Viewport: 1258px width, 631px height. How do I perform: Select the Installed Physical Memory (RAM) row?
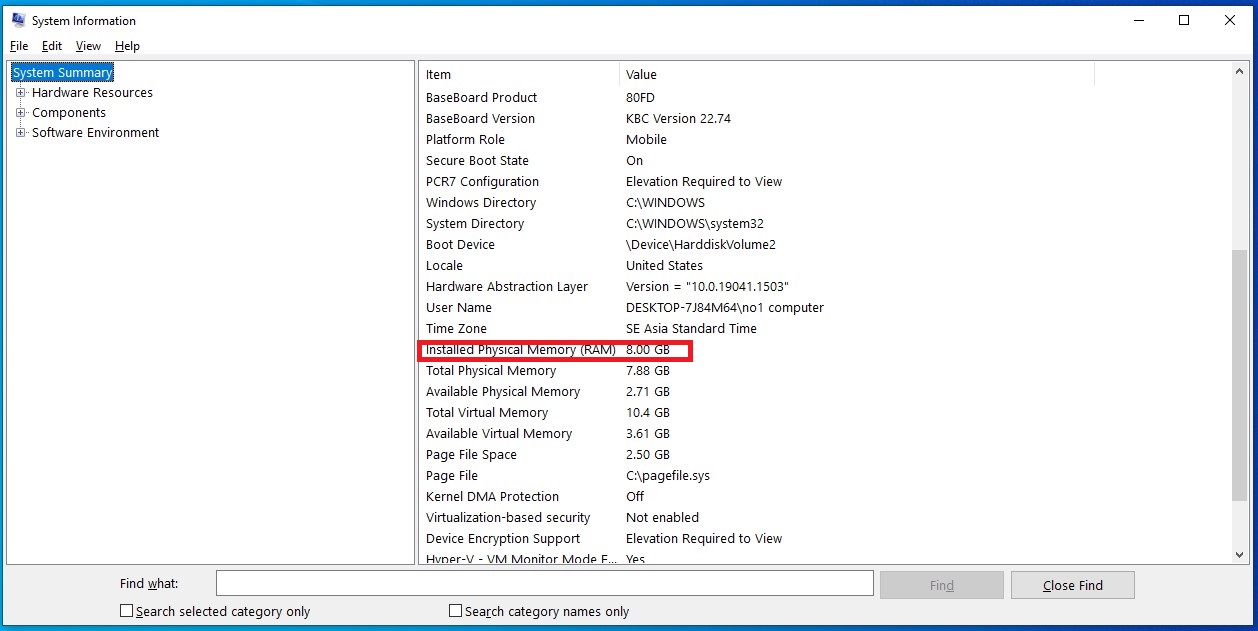click(x=520, y=350)
